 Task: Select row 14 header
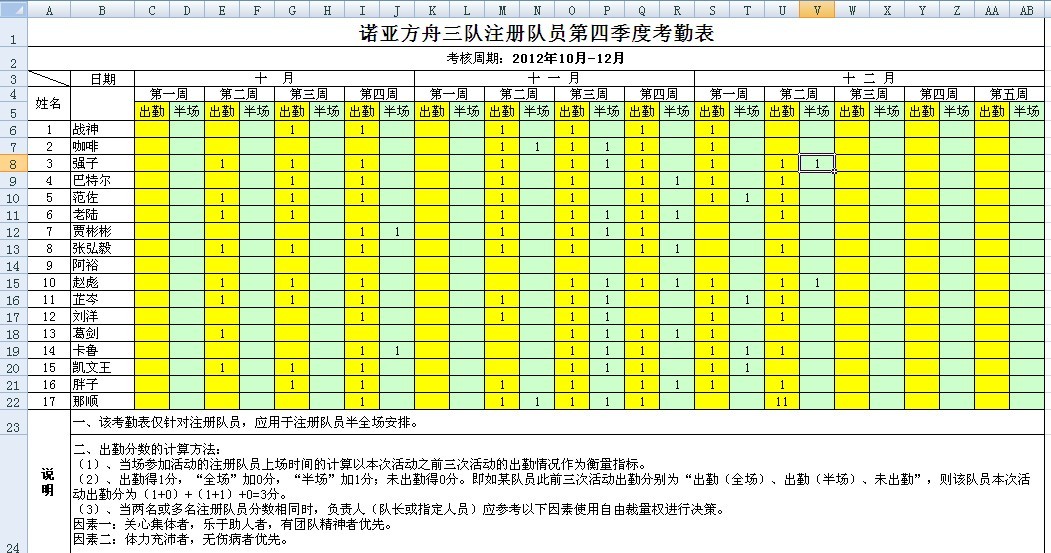tap(13, 265)
